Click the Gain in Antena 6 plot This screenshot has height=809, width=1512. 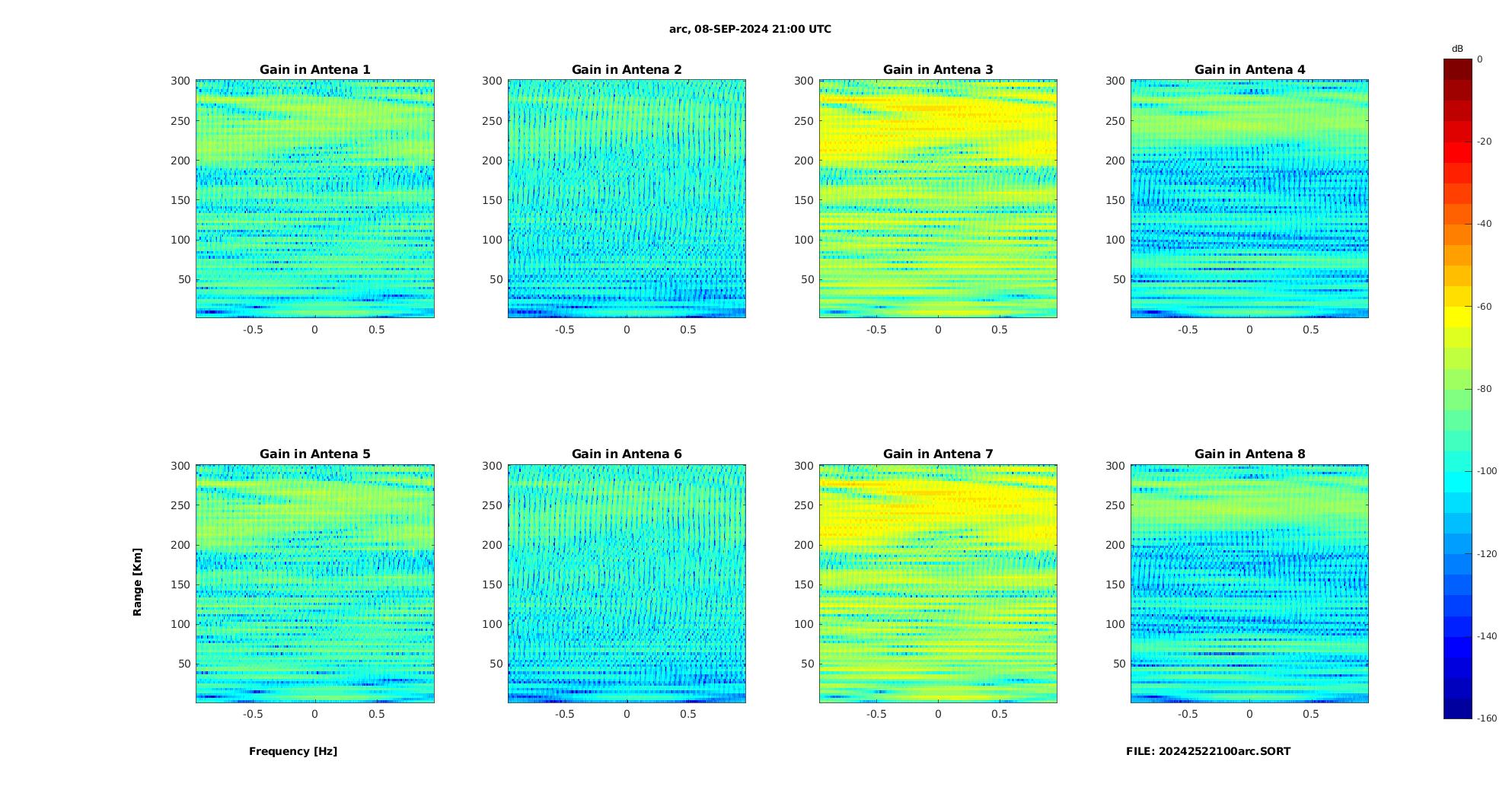[x=627, y=584]
